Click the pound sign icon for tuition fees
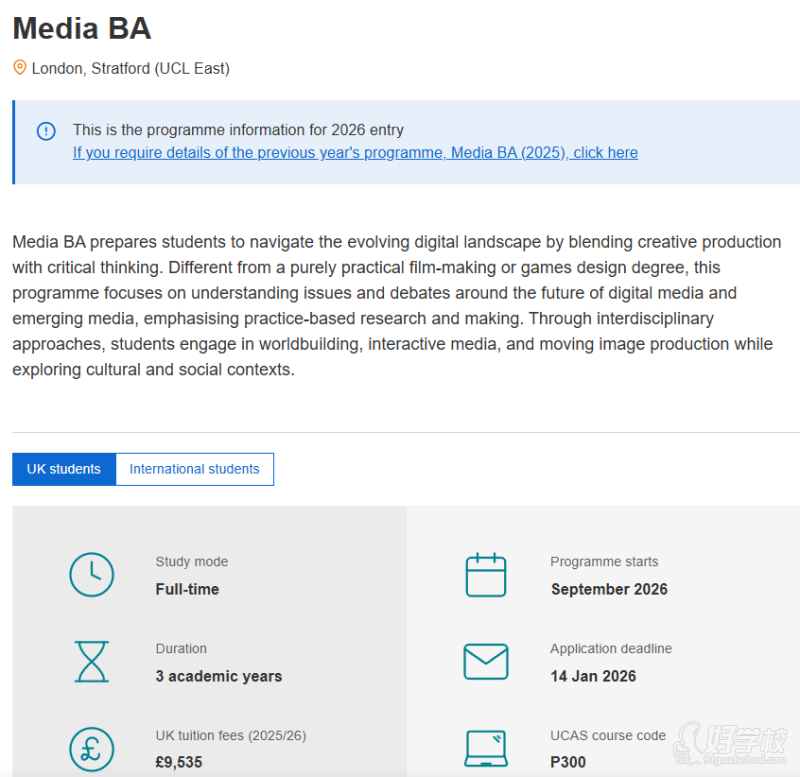 coord(91,749)
